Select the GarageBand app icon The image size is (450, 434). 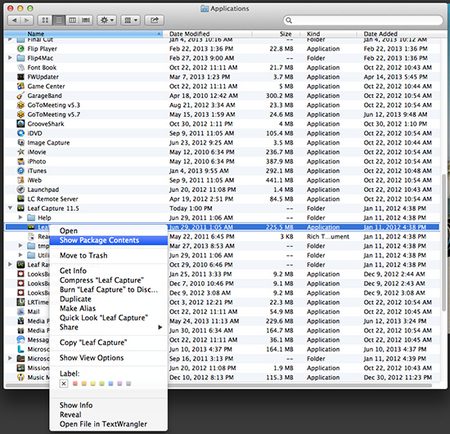coord(21,96)
